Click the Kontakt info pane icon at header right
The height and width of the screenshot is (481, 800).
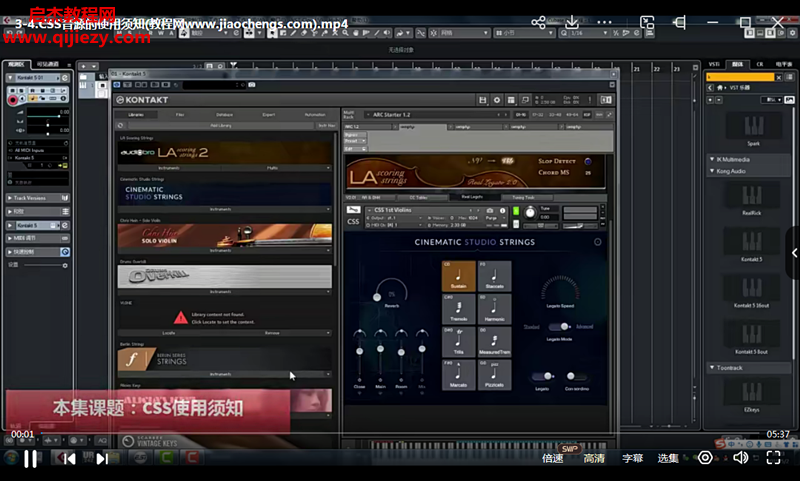click(x=606, y=100)
